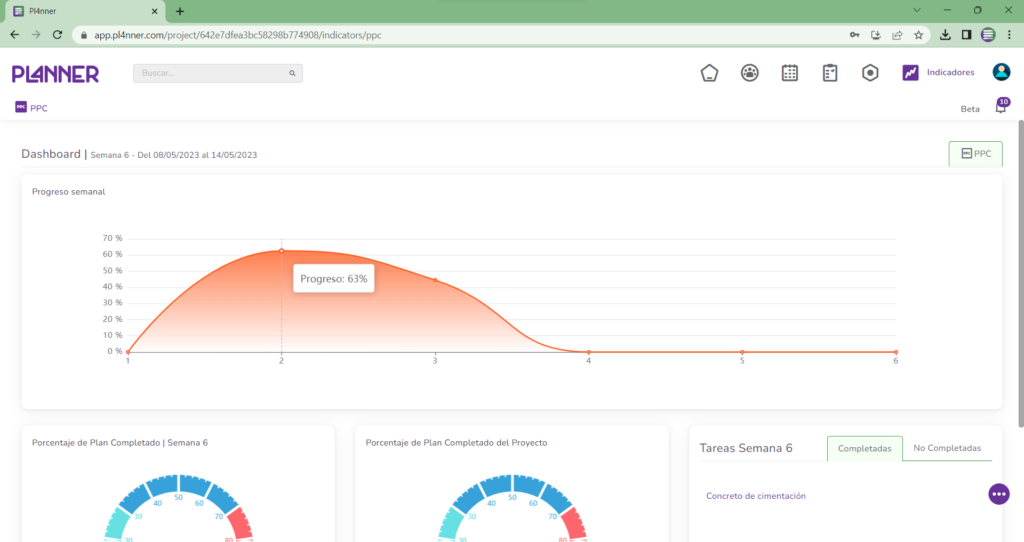Click the Buscar search field
This screenshot has height=542, width=1024.
pyautogui.click(x=212, y=74)
